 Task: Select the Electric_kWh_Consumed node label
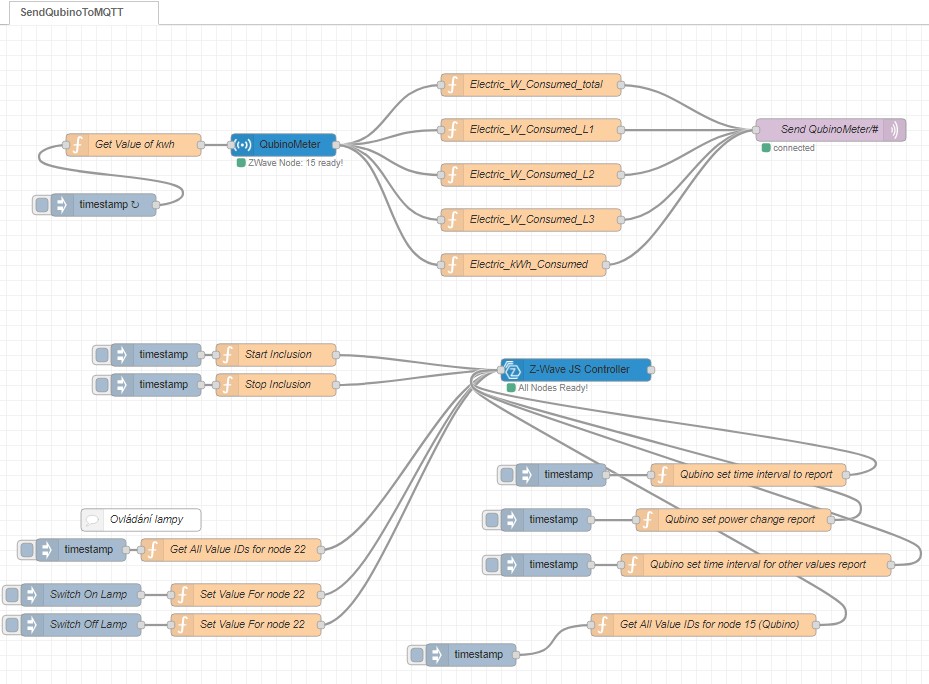(x=528, y=264)
